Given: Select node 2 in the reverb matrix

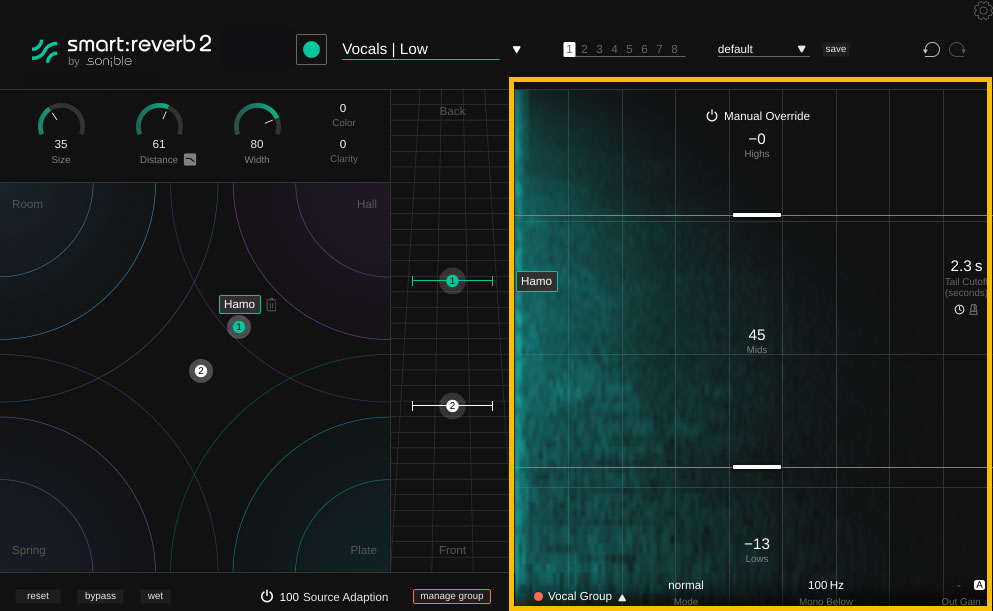Looking at the screenshot, I should pos(201,371).
